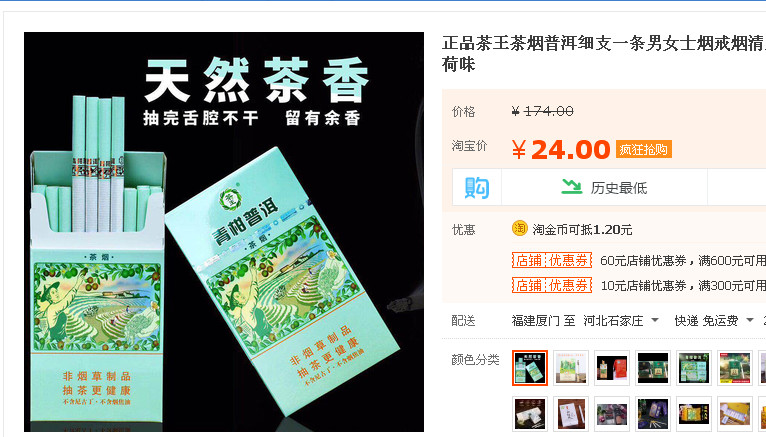
Task: Open the 快递 免运费 shipping dropdown
Action: pyautogui.click(x=714, y=321)
